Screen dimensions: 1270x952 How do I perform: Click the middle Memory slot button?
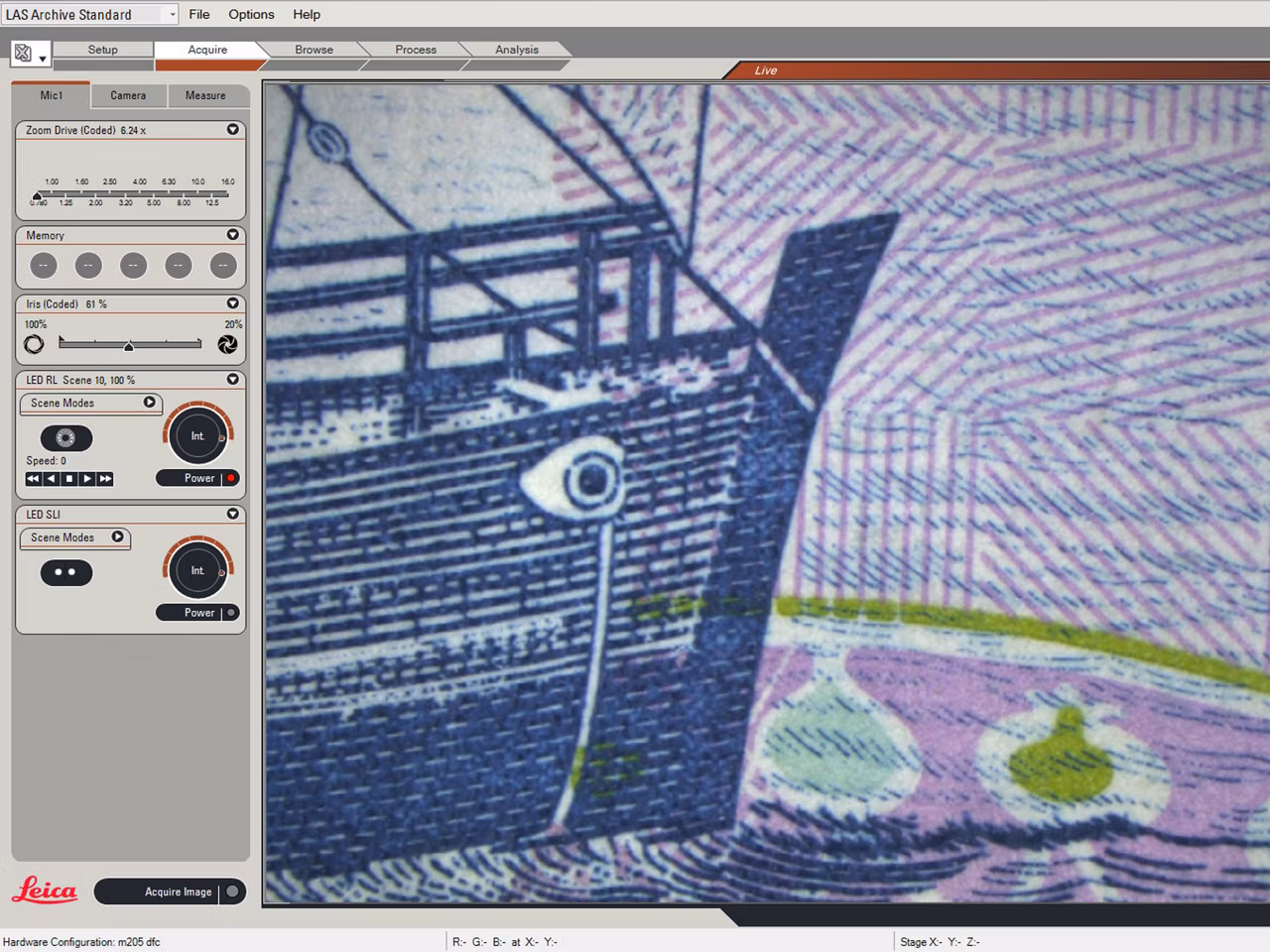133,266
